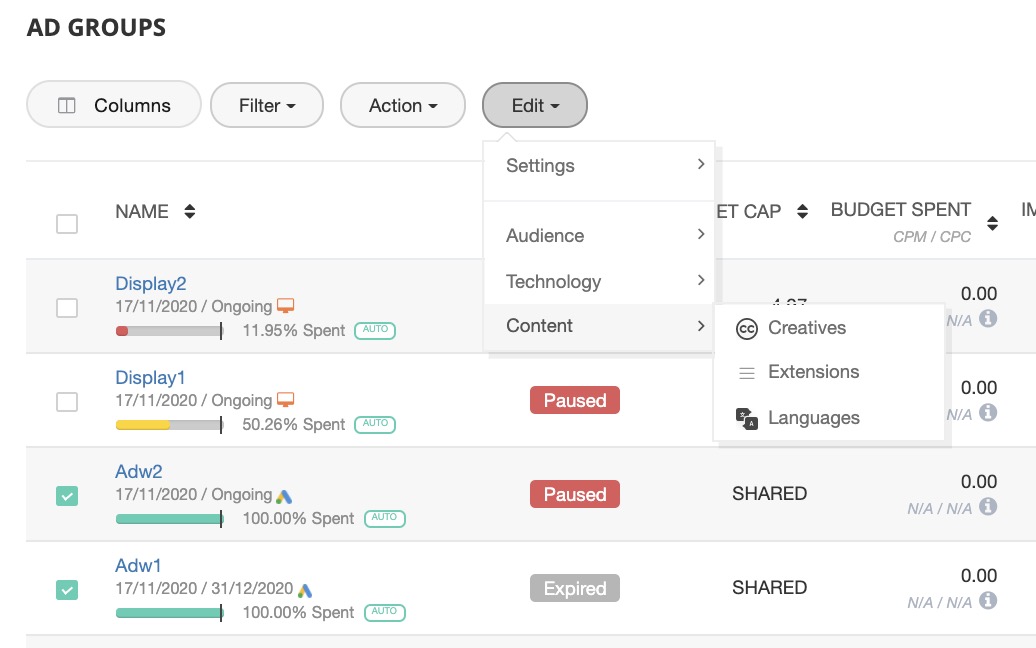
Task: Click the Paused status badge for Adw2
Action: click(x=575, y=495)
